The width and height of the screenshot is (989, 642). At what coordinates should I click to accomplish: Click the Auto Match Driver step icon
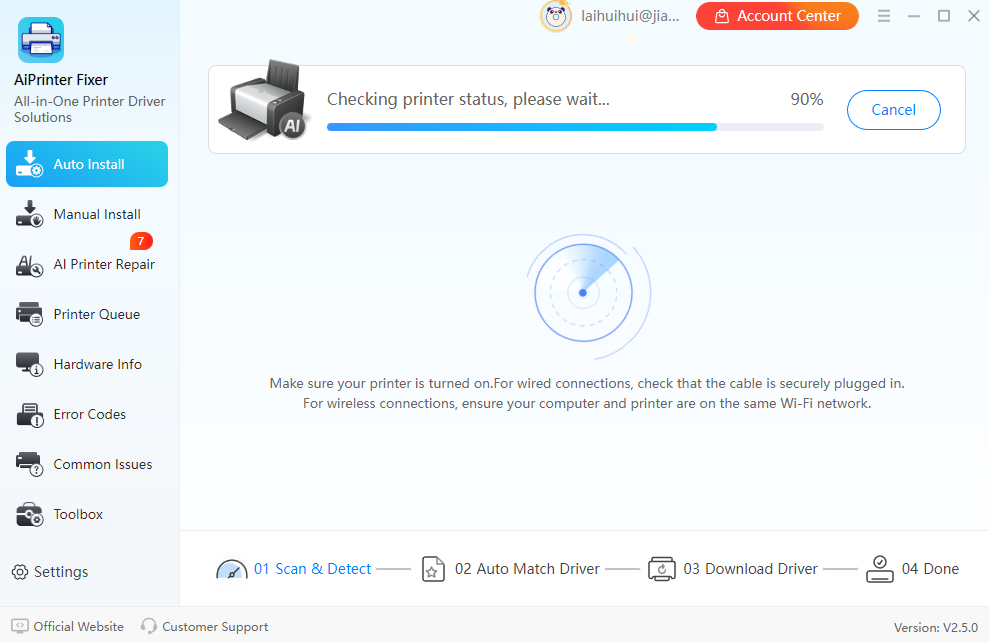(432, 569)
